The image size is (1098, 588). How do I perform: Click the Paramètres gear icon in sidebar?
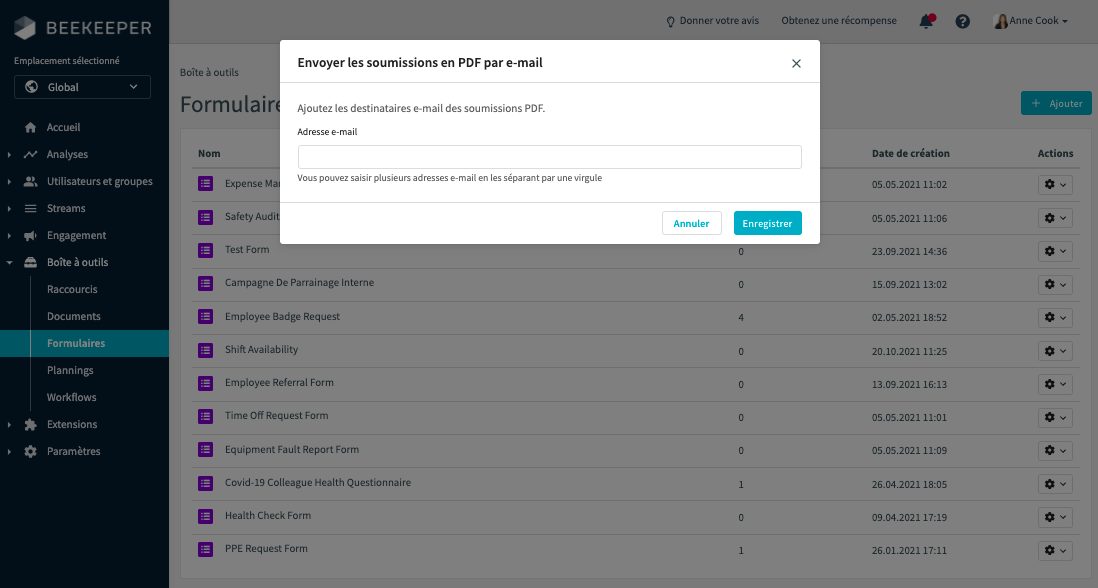[30, 452]
